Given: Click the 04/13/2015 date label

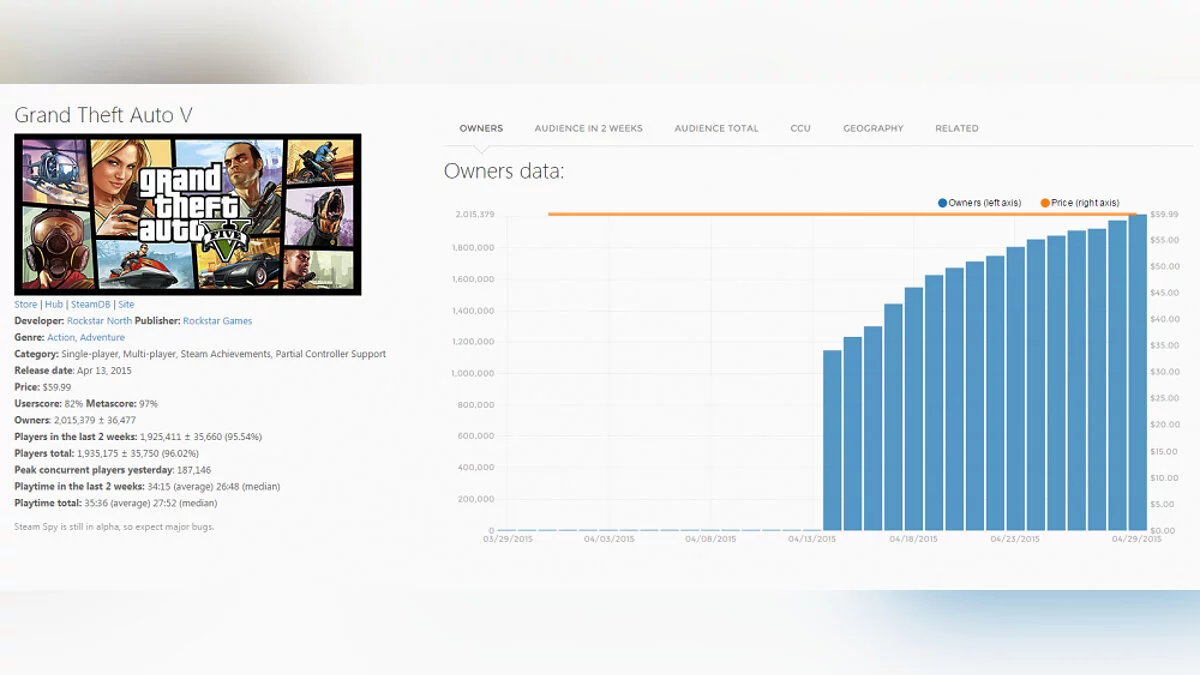Looking at the screenshot, I should tap(811, 539).
